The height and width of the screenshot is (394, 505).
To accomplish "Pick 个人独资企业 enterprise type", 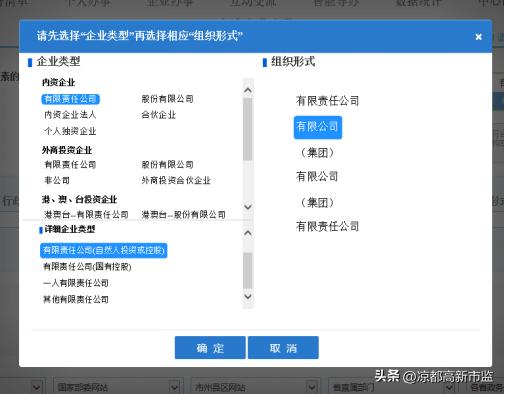I will (70, 131).
